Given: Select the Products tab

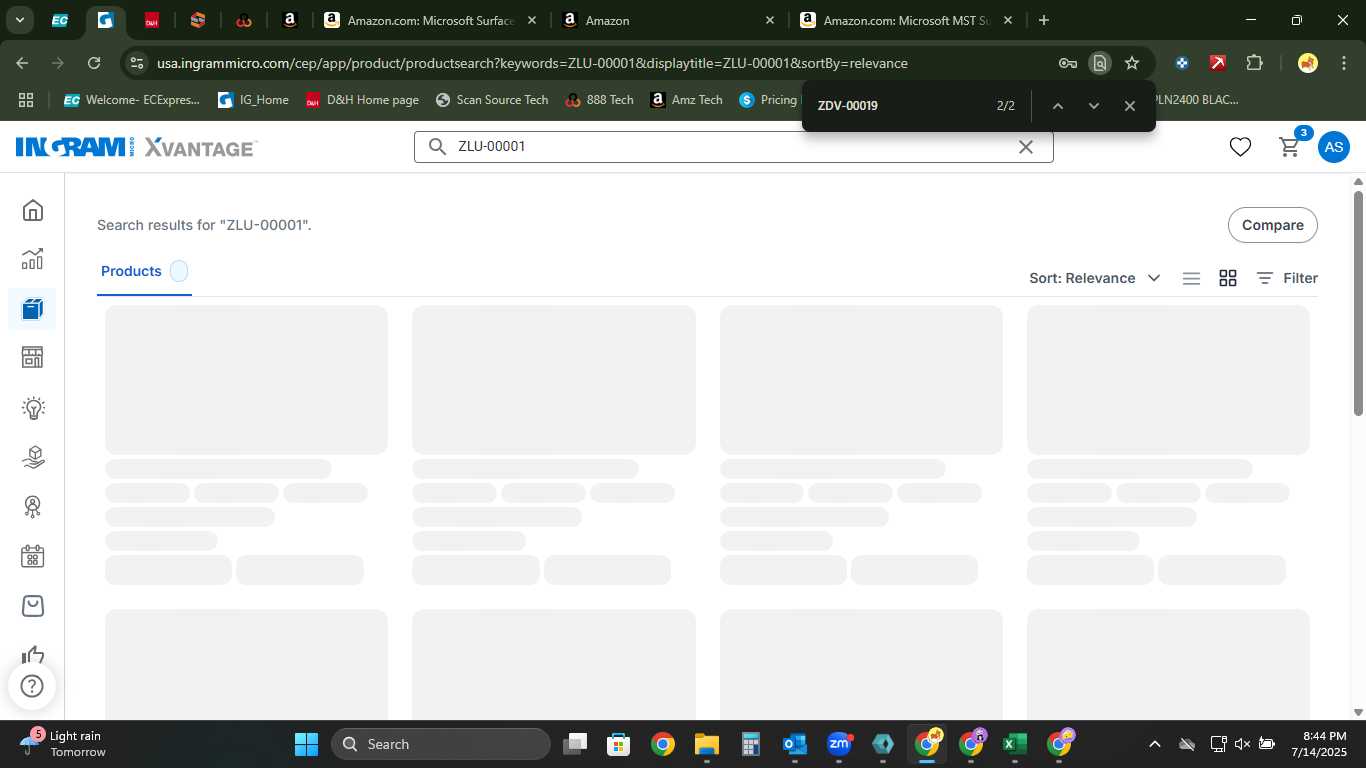Looking at the screenshot, I should [144, 272].
